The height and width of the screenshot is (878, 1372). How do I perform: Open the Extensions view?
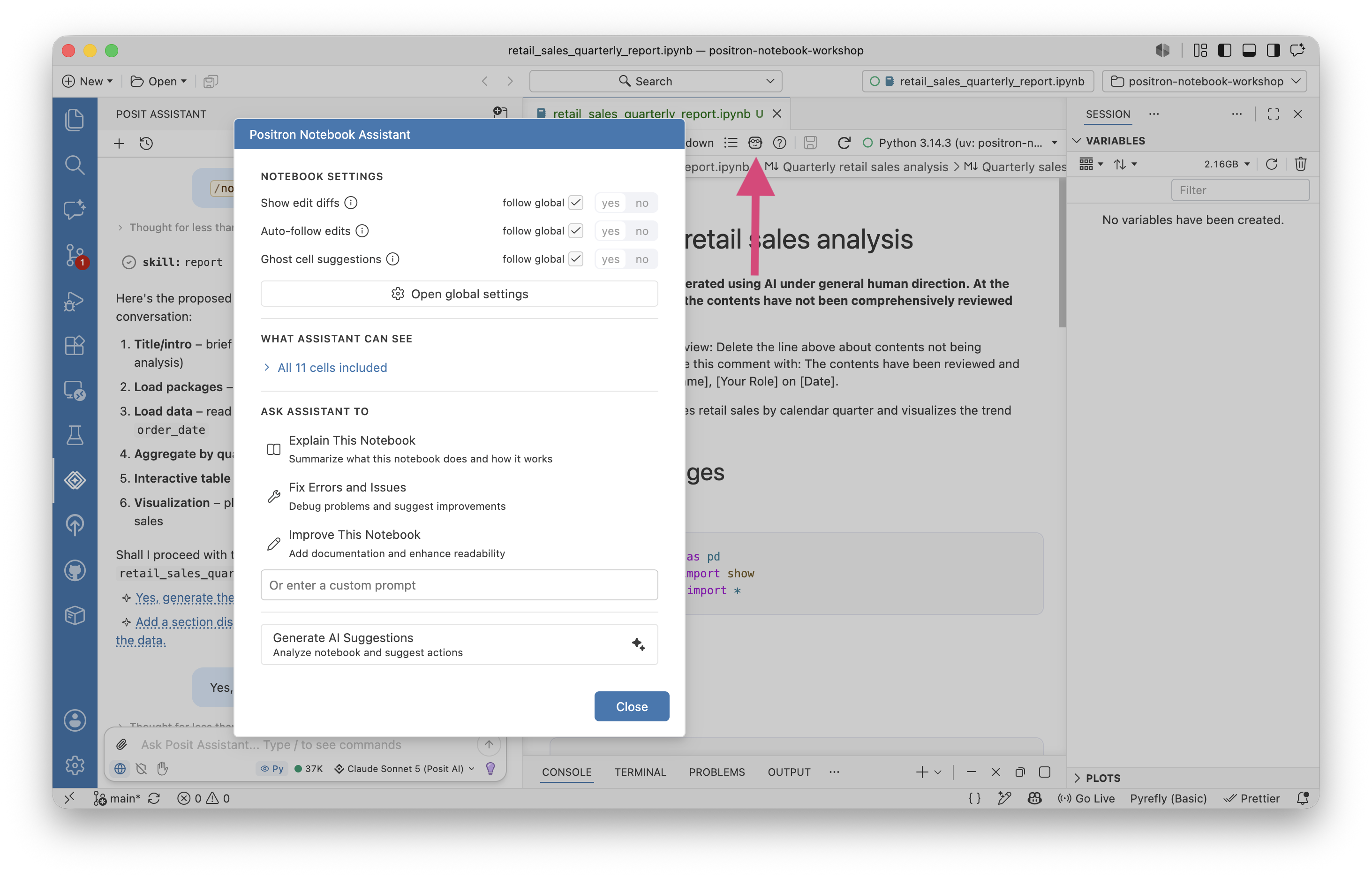click(75, 346)
